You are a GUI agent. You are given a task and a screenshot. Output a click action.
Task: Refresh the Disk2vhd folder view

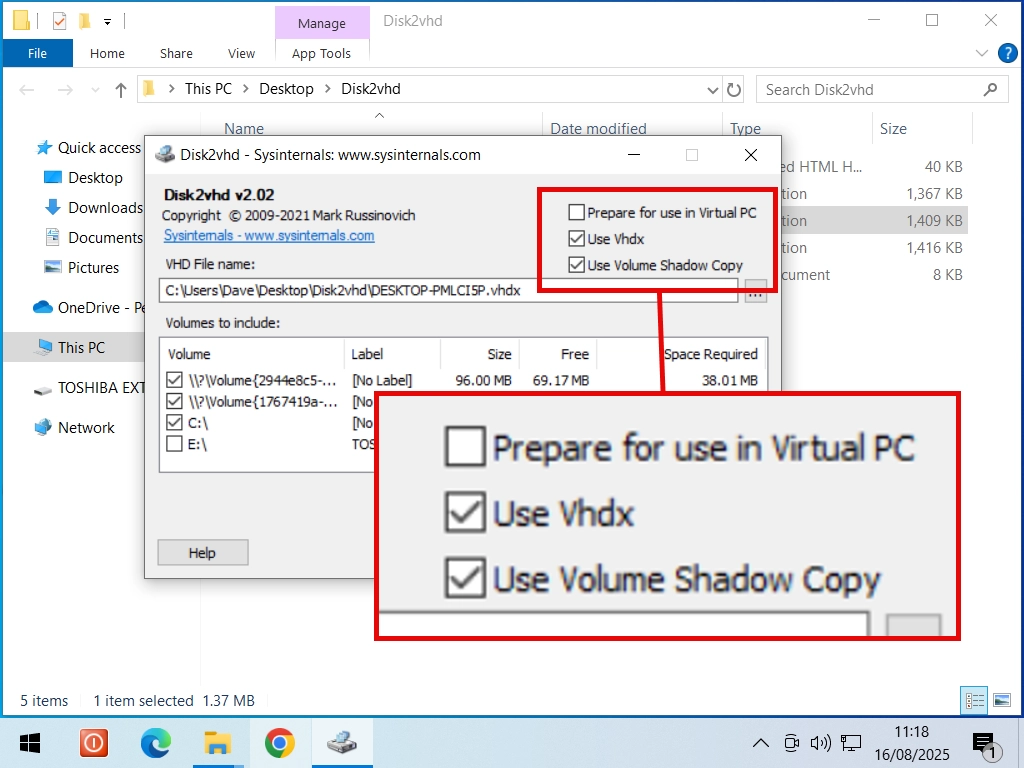coord(734,89)
